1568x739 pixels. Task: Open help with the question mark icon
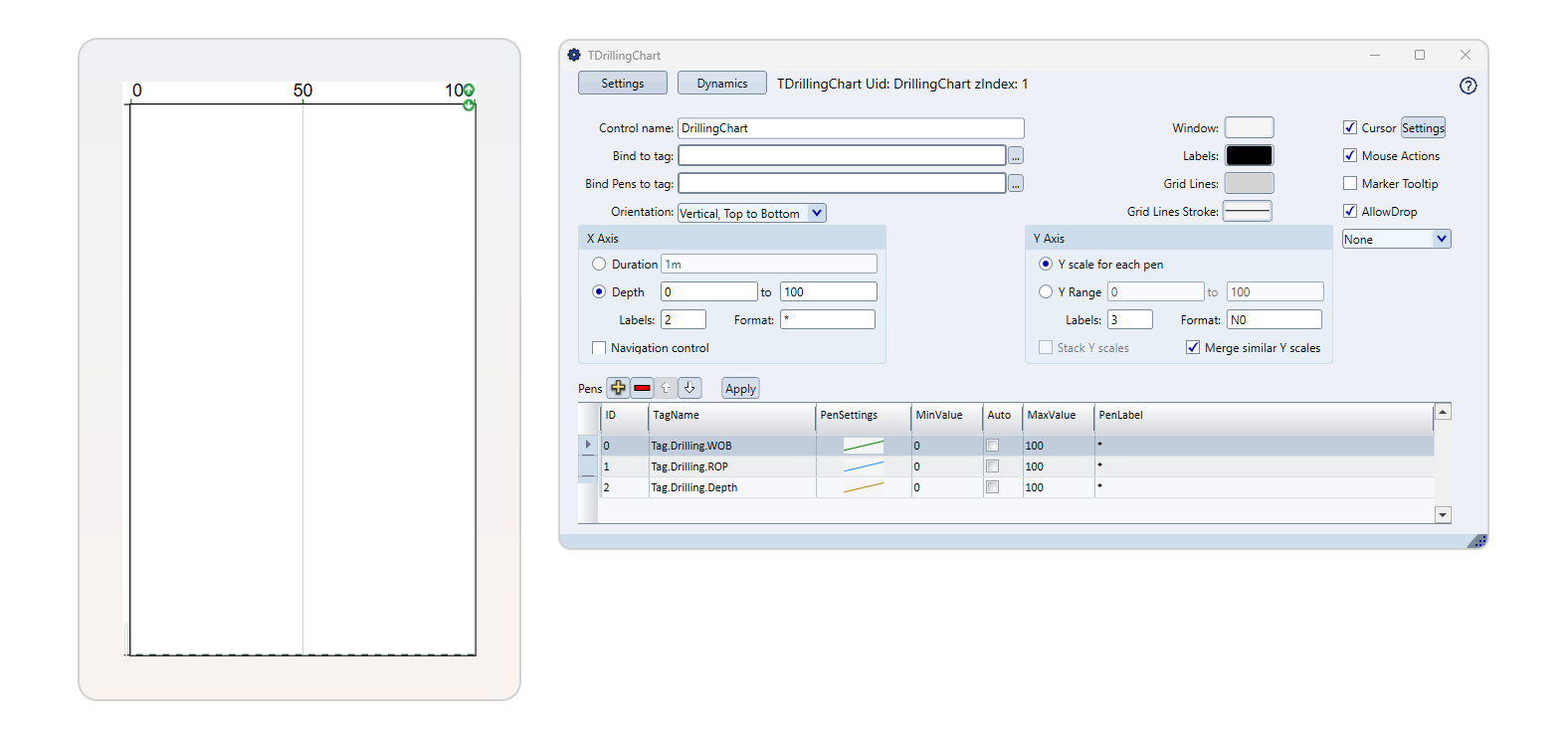pos(1468,86)
